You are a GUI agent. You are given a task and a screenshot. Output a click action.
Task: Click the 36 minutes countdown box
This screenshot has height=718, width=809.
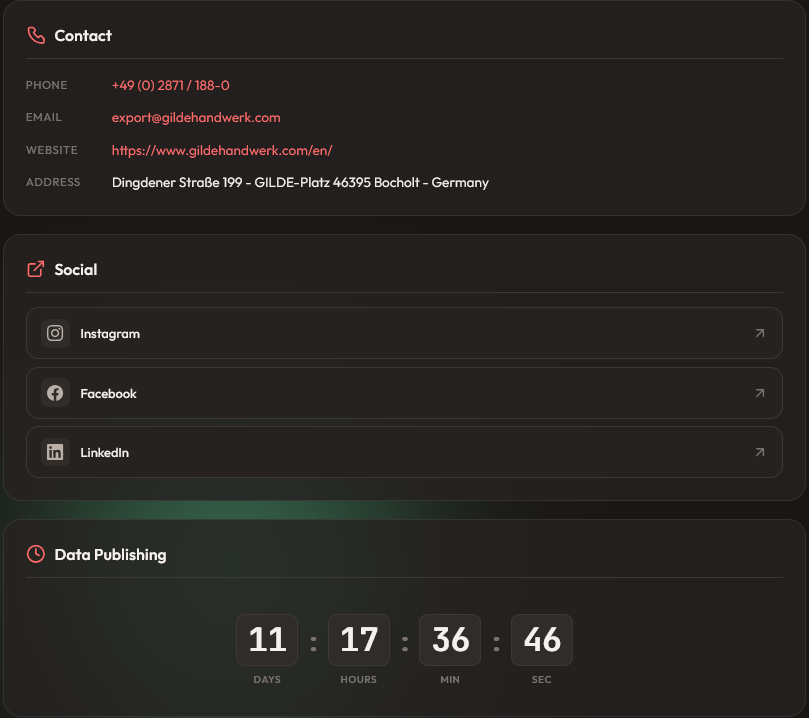tap(450, 640)
